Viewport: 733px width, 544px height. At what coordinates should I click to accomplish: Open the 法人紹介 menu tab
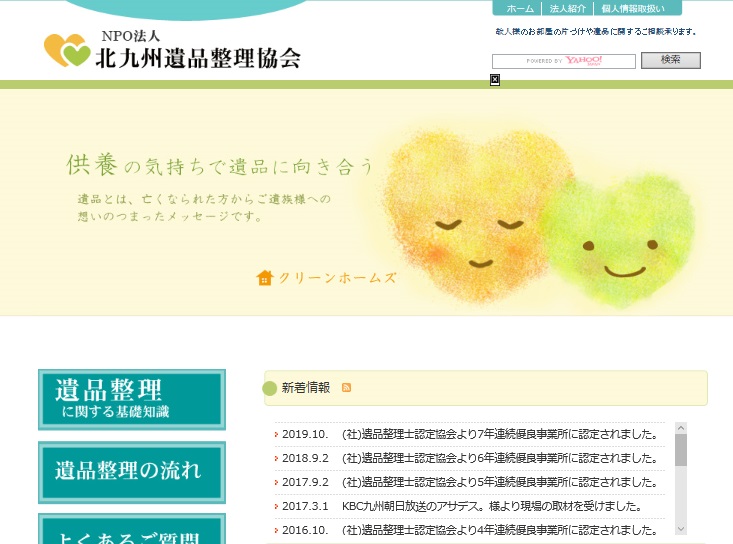point(569,8)
